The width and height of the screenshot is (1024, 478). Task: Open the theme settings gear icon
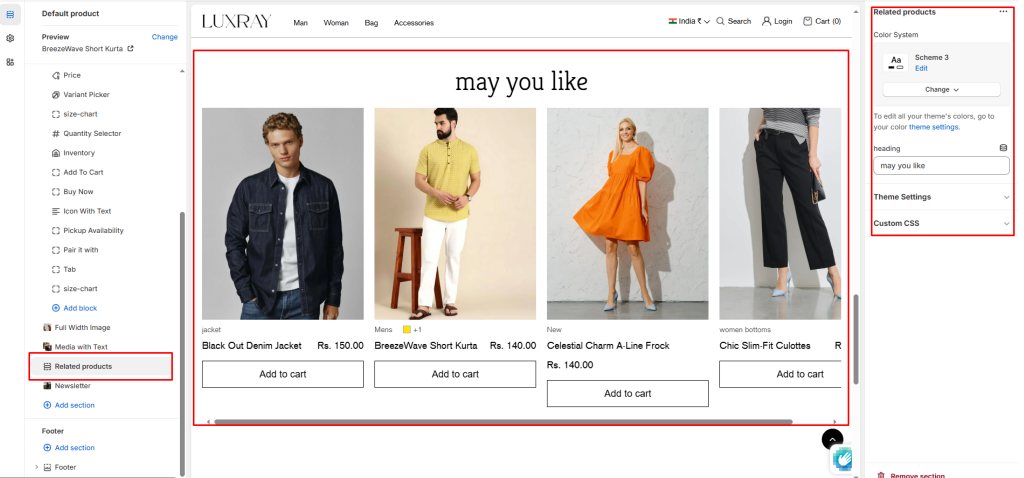(10, 39)
